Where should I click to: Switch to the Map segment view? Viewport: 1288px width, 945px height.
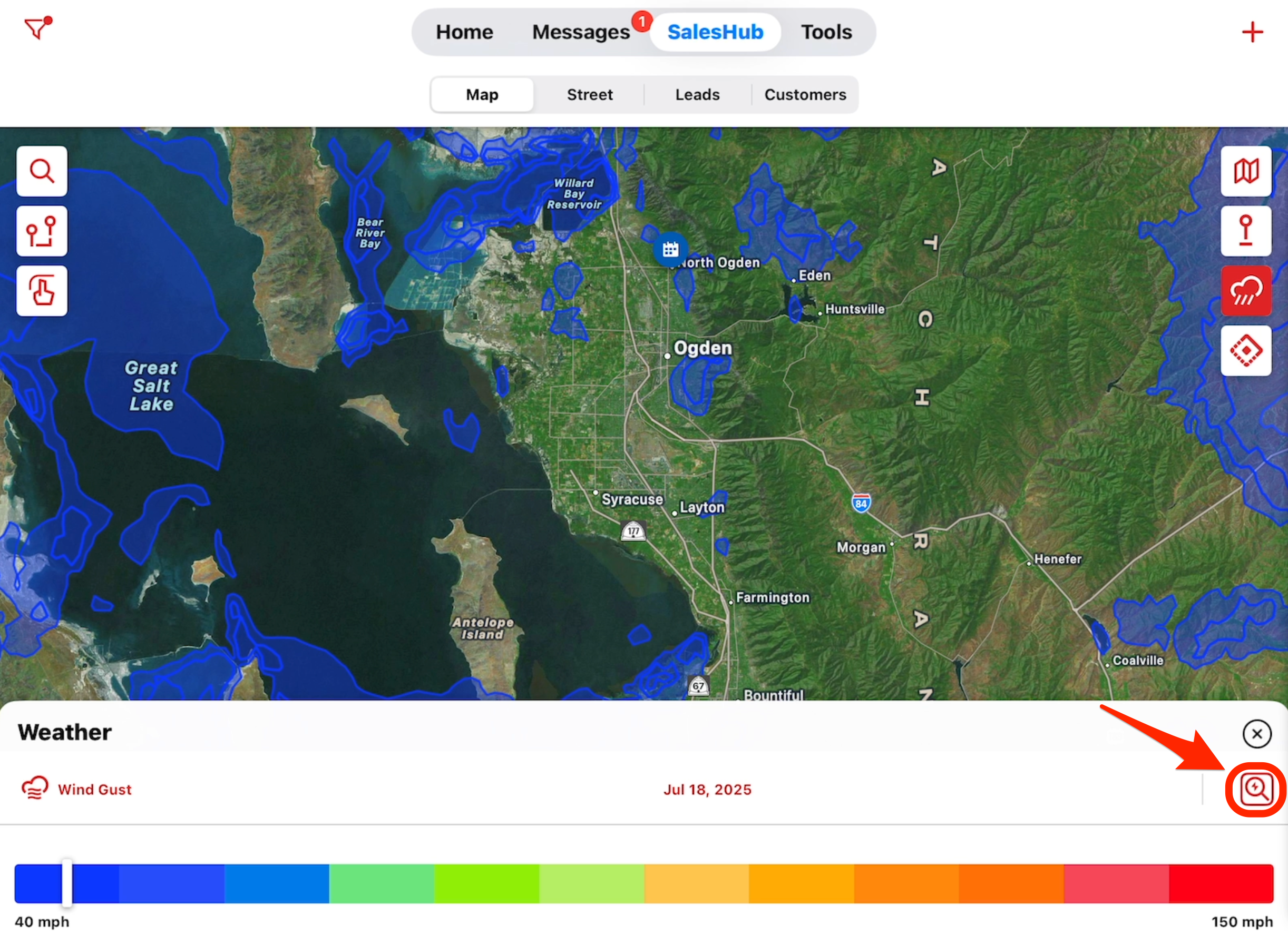point(482,94)
